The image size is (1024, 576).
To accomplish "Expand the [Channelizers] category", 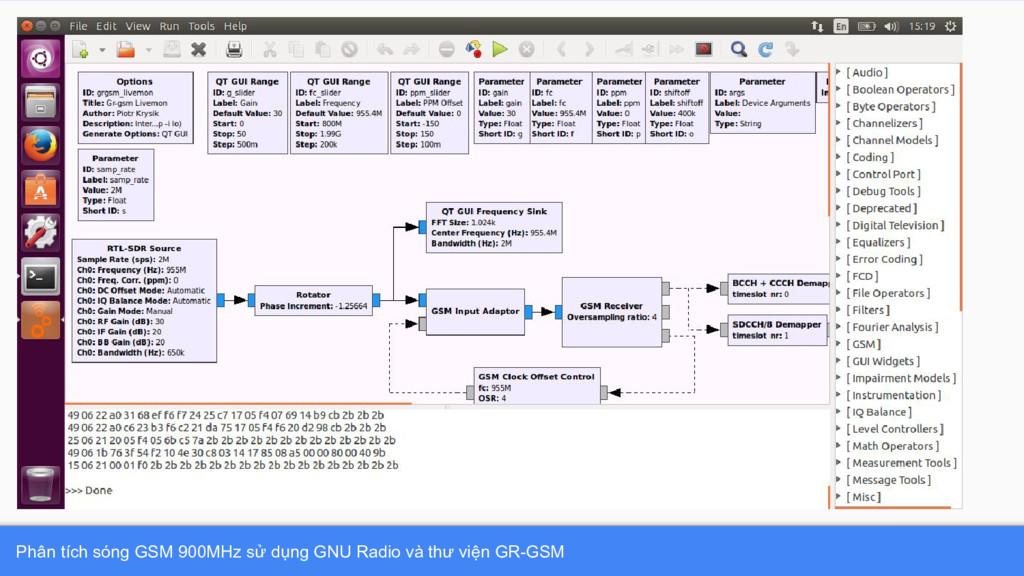I will coord(839,123).
